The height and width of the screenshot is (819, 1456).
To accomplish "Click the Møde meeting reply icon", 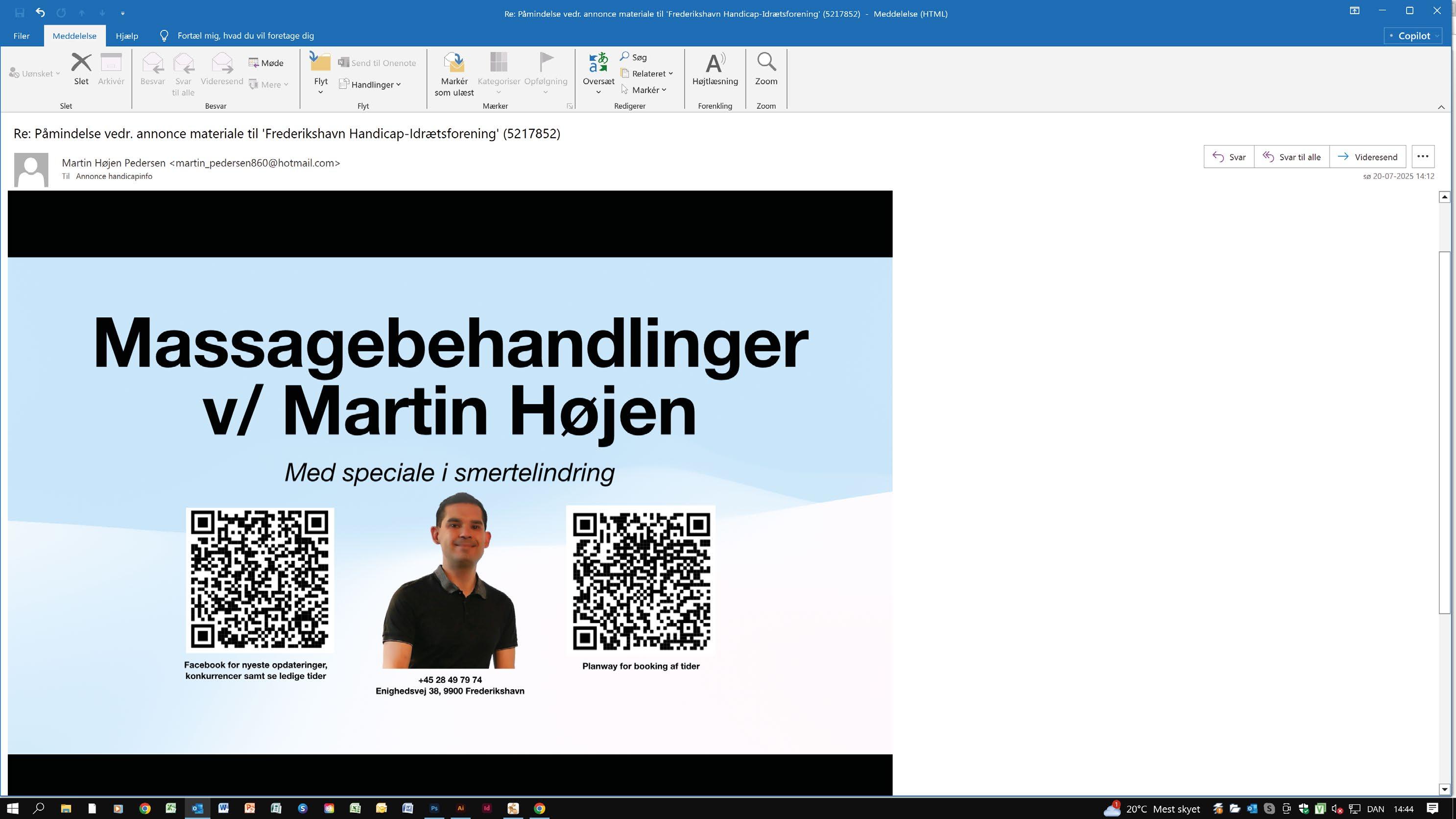I will pyautogui.click(x=265, y=63).
